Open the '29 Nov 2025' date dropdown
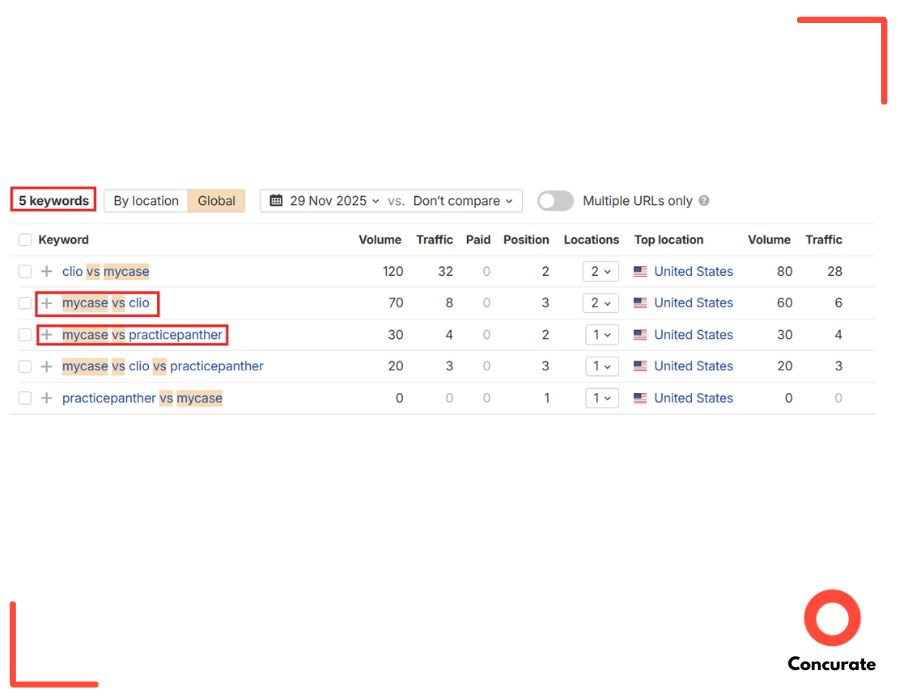 [x=330, y=200]
